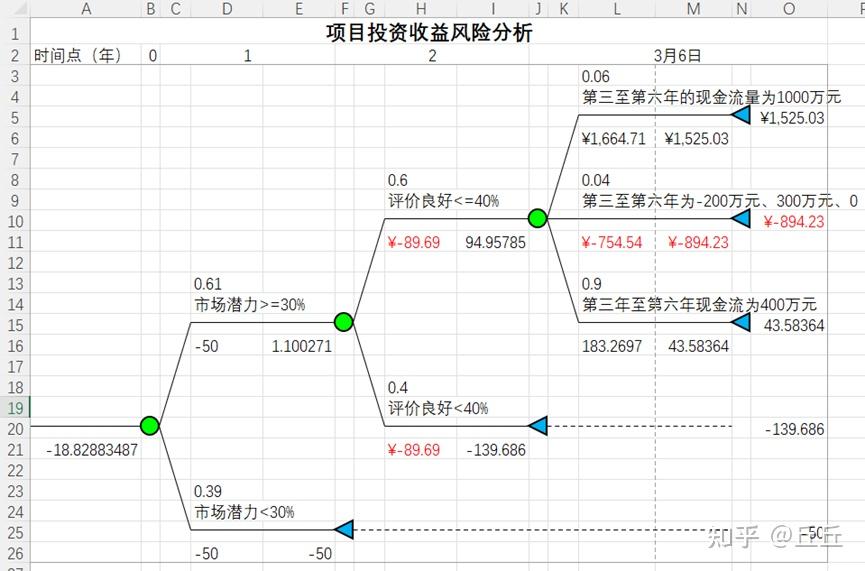Click probability value 0.6
865x571 pixels.
point(397,180)
